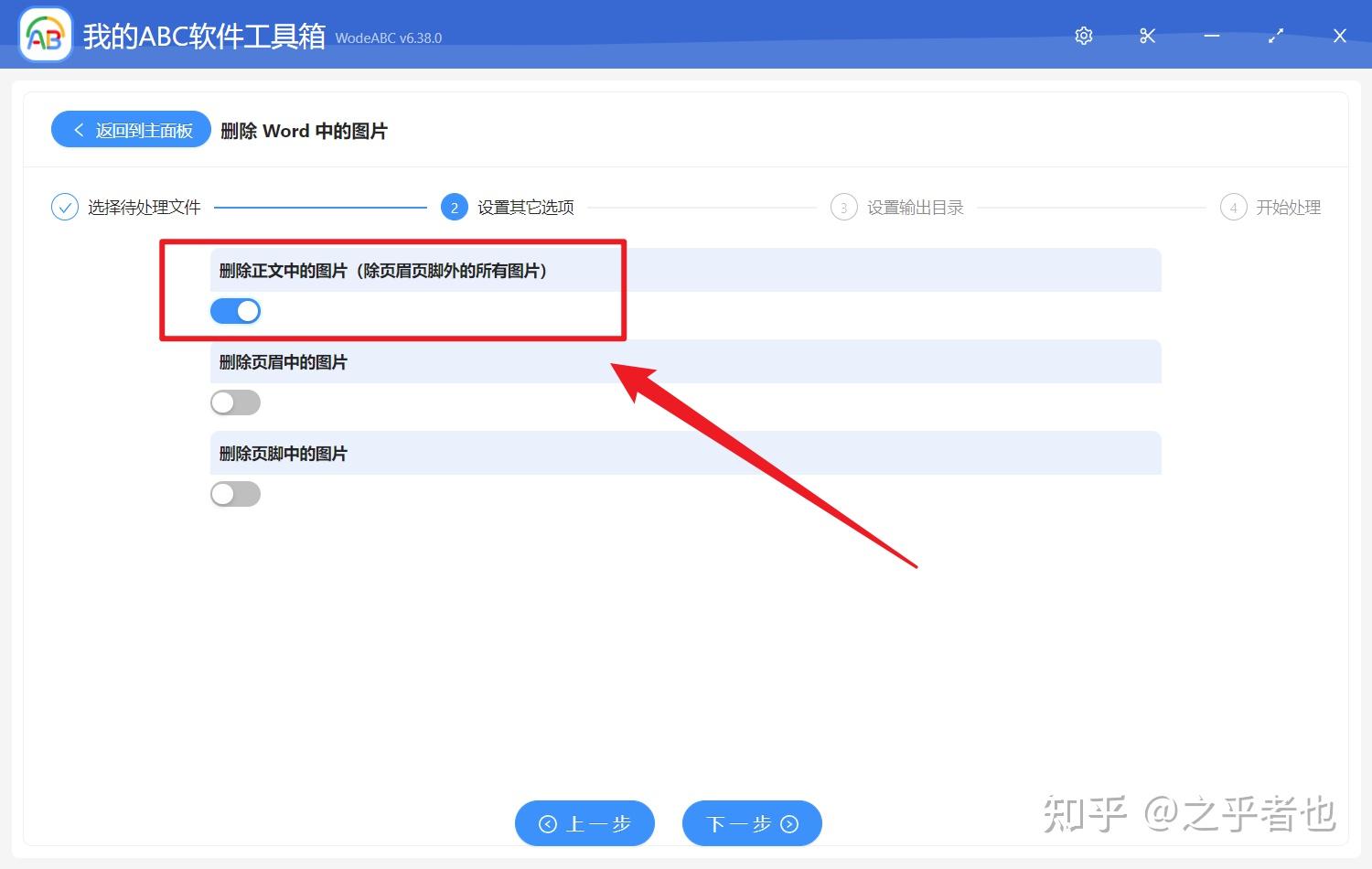Click the 上一步 button to go back
Image resolution: width=1372 pixels, height=869 pixels.
pyautogui.click(x=584, y=823)
